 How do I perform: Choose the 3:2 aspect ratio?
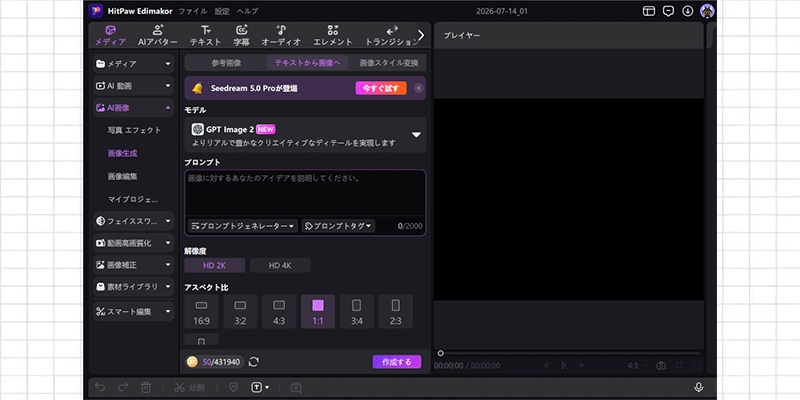(240, 311)
